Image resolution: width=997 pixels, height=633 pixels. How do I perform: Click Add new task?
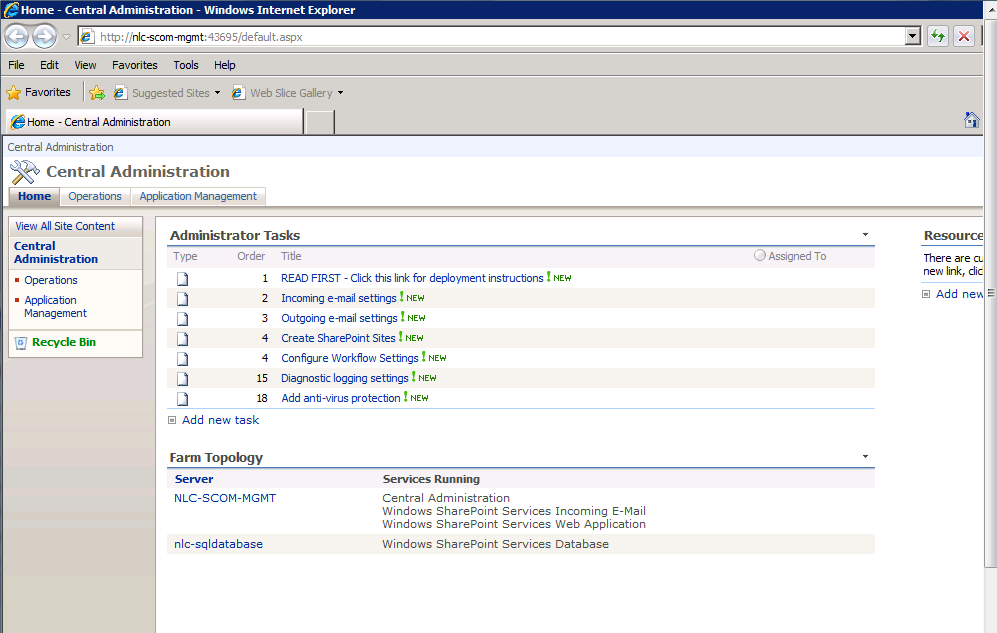(x=220, y=420)
